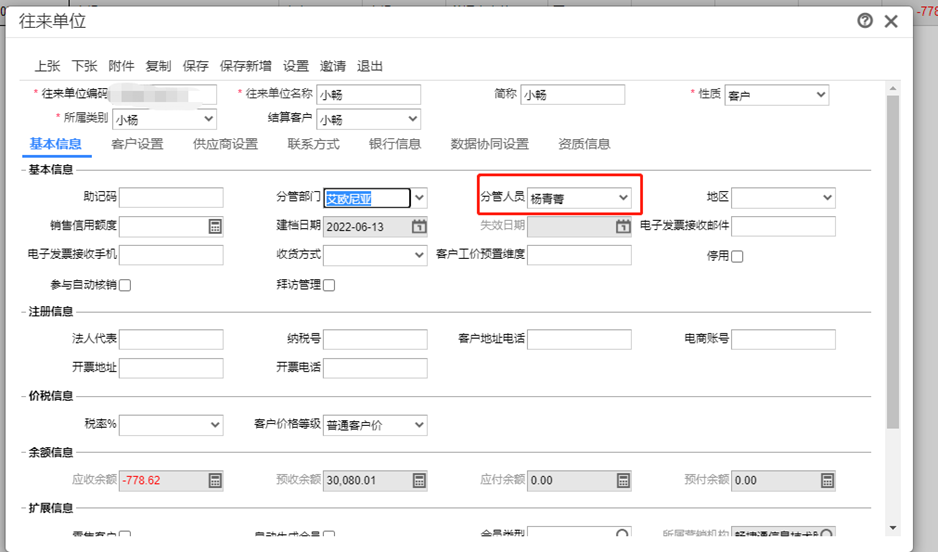Focus the 电商账号 input field
Screen dimensions: 938x552
pos(783,339)
